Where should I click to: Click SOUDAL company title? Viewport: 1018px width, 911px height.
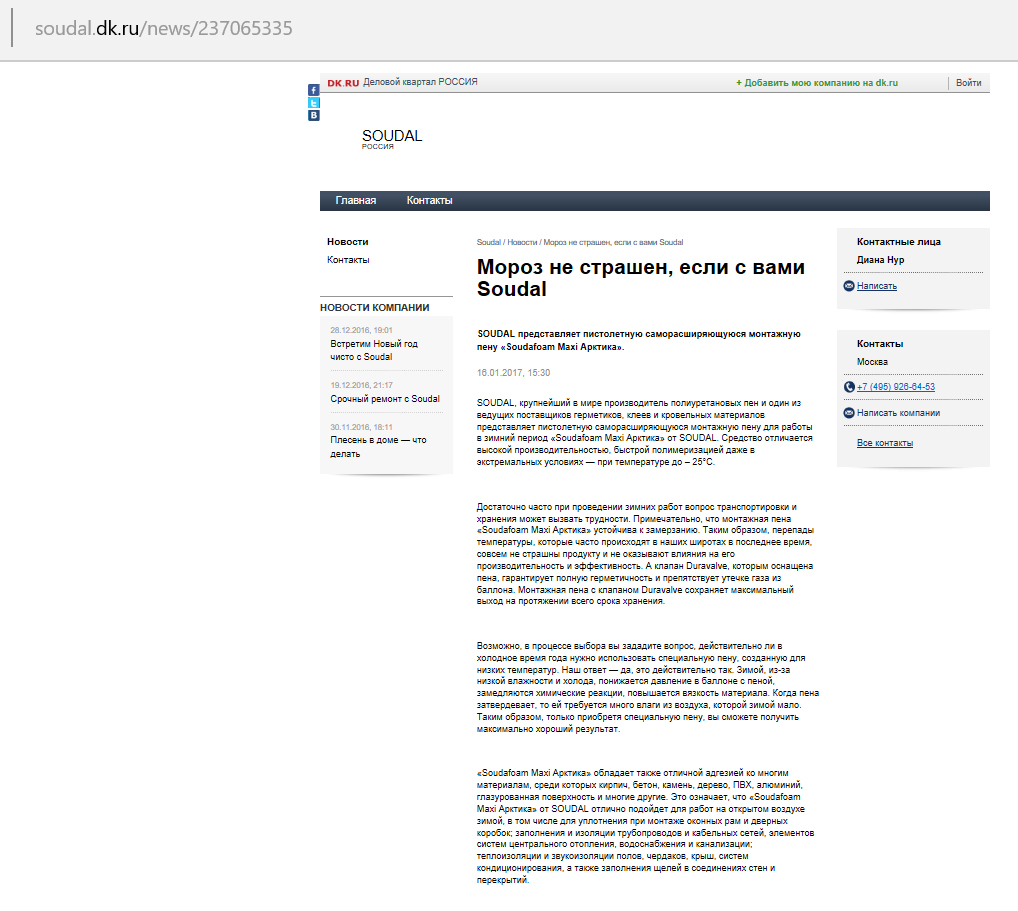(391, 136)
